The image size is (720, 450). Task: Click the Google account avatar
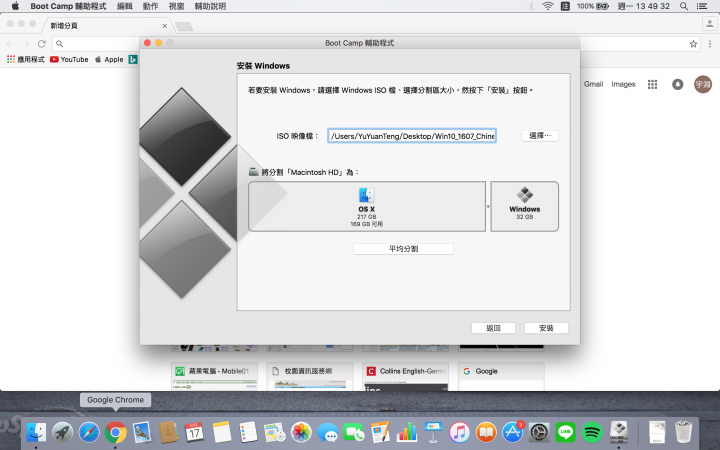[x=703, y=84]
